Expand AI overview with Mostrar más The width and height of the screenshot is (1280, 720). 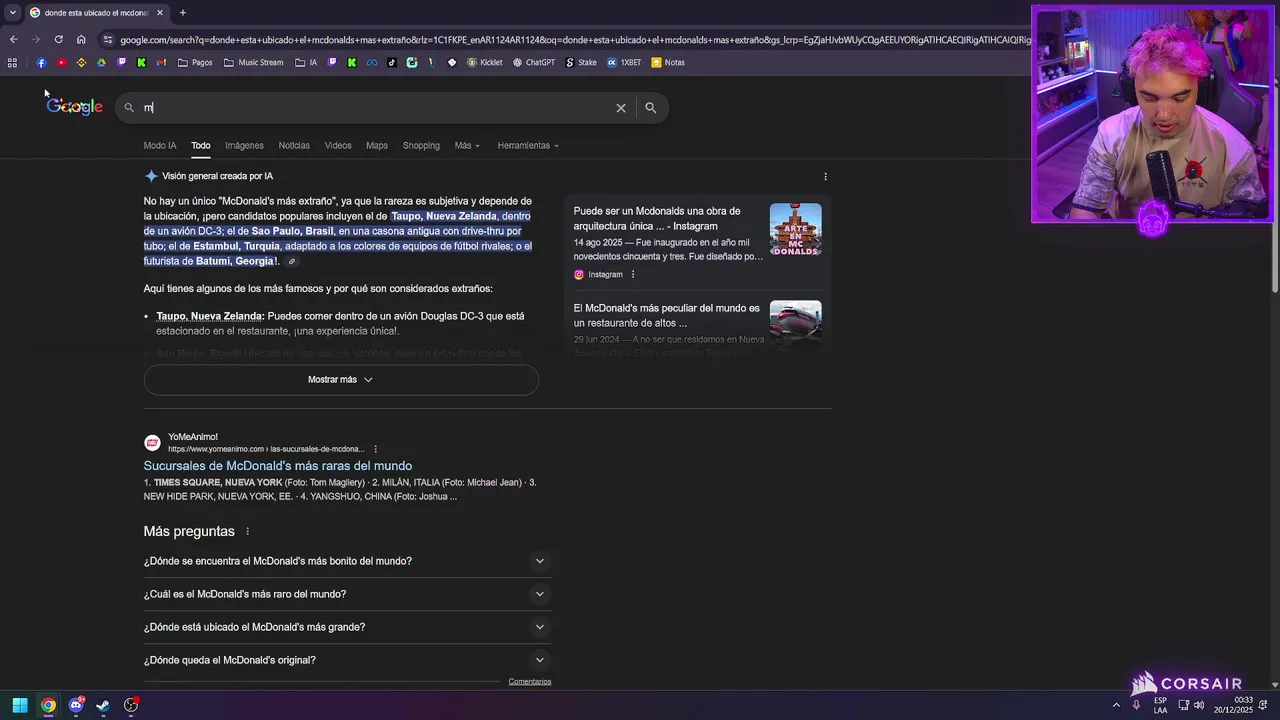(x=341, y=380)
